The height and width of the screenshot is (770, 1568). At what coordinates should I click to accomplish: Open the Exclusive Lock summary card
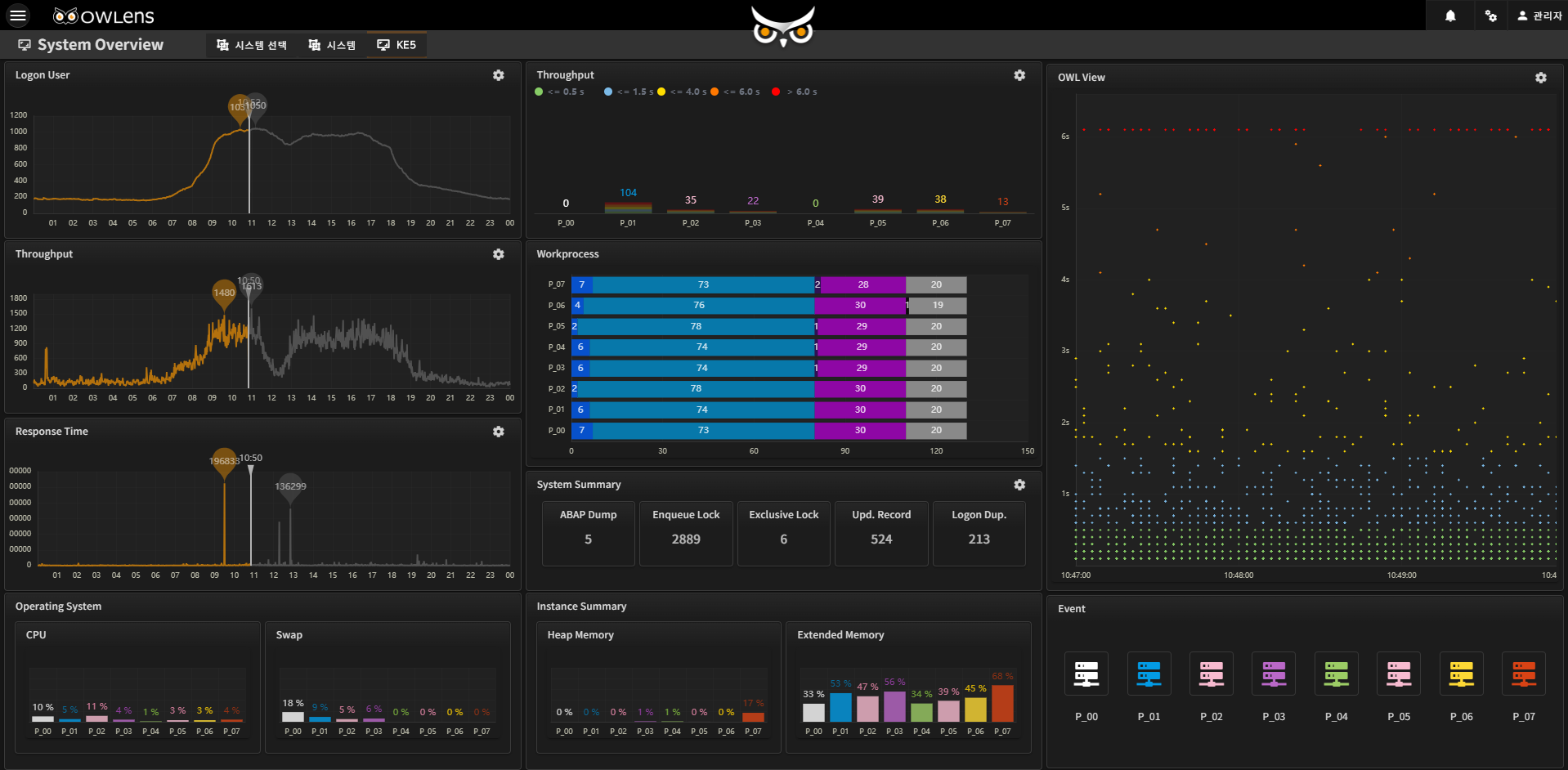tap(784, 533)
